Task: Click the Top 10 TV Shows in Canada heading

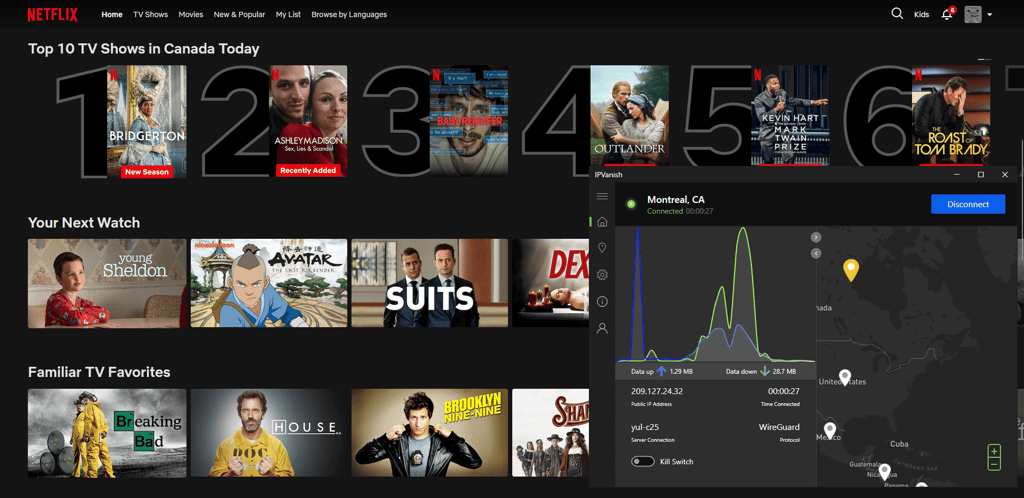Action: (144, 49)
